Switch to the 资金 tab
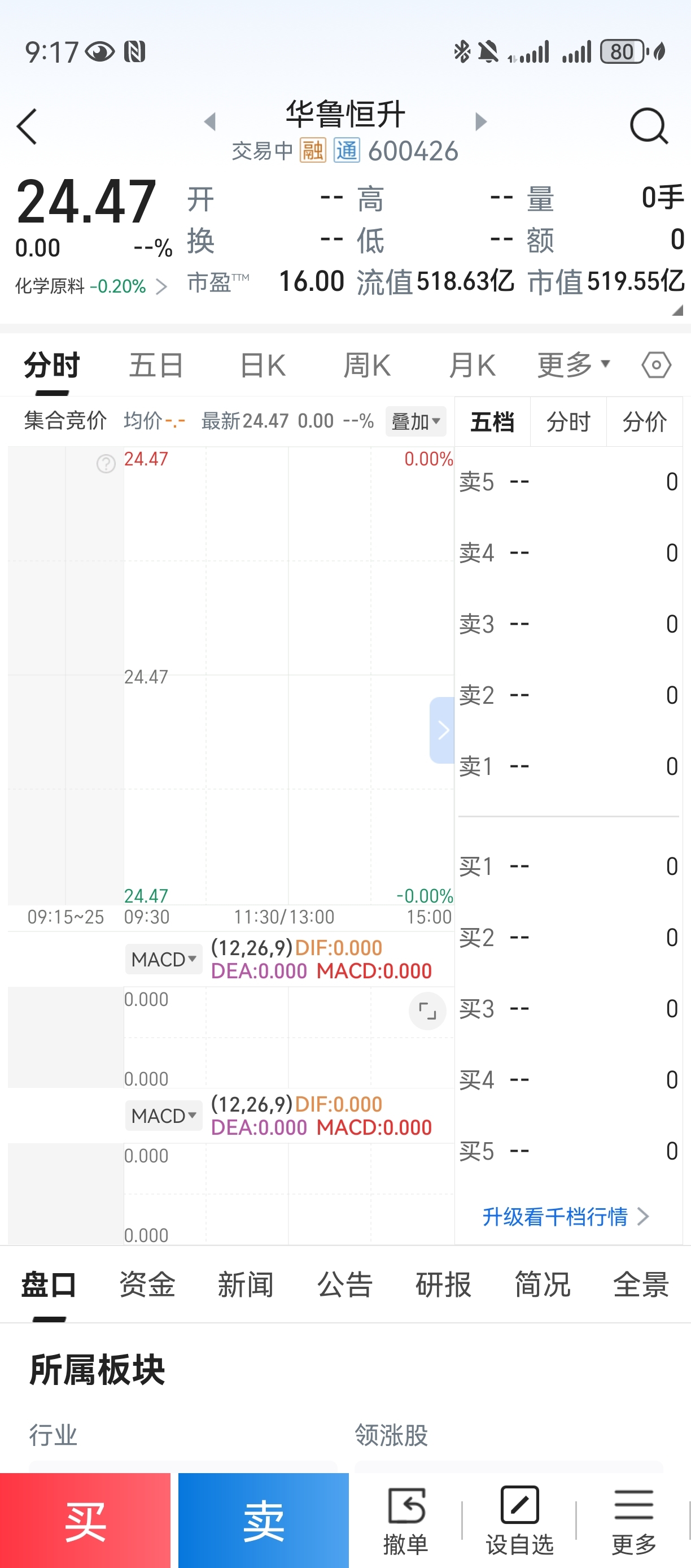691x1568 pixels. [147, 1285]
